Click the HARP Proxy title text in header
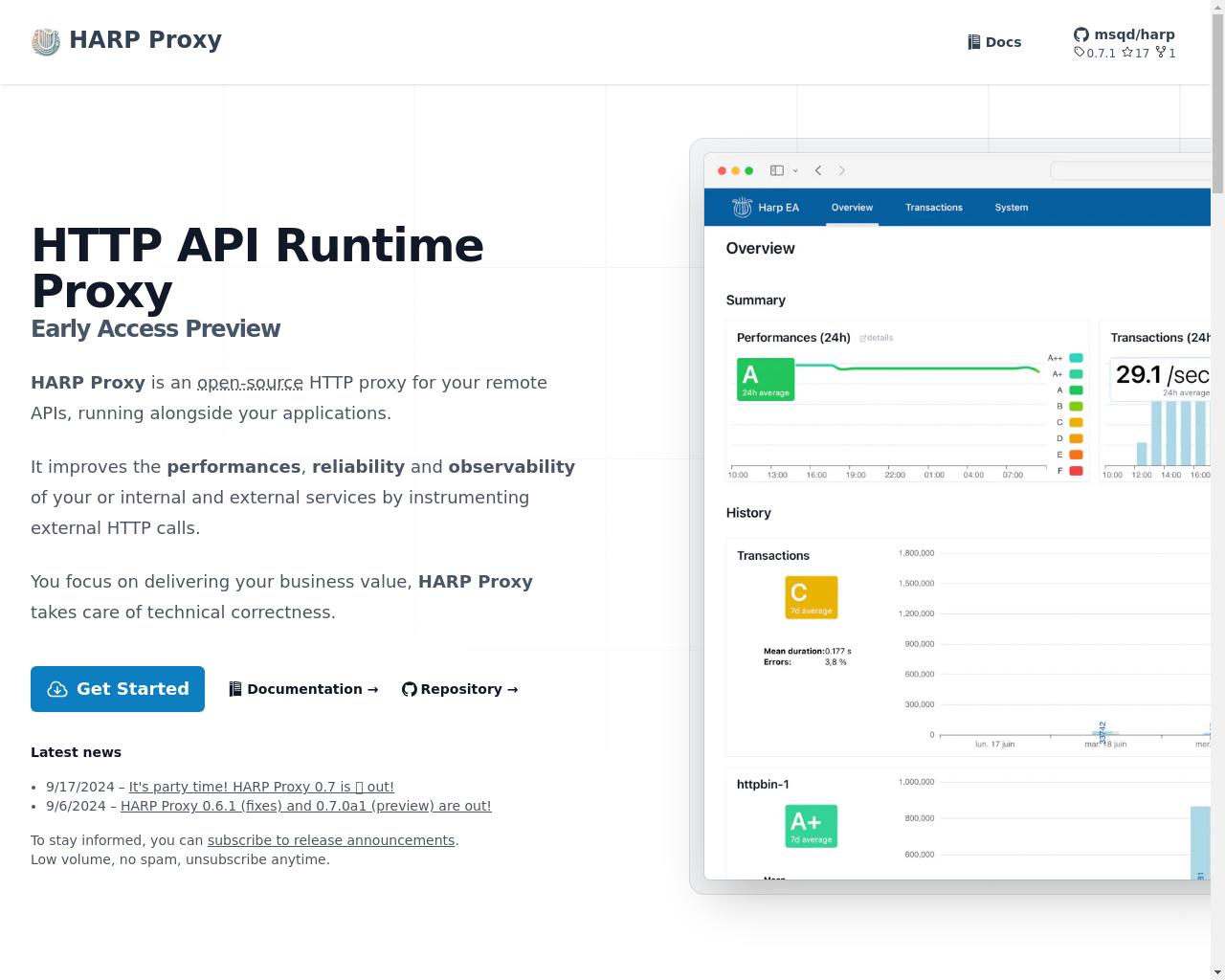This screenshot has height=980, width=1225. [145, 40]
